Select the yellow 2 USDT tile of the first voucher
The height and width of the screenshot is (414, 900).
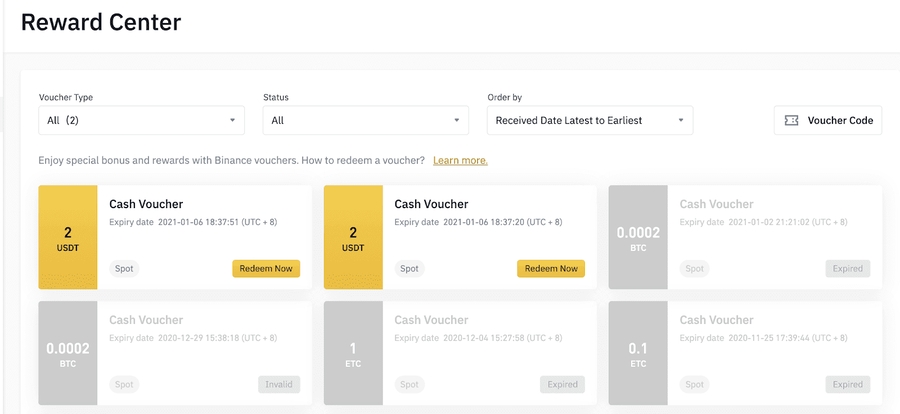point(68,237)
